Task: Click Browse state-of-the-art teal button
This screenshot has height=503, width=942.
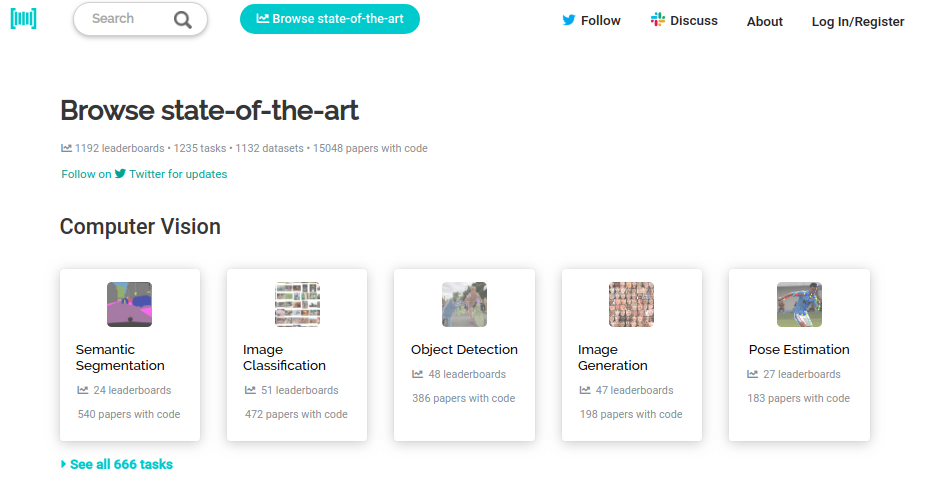Action: [x=330, y=19]
